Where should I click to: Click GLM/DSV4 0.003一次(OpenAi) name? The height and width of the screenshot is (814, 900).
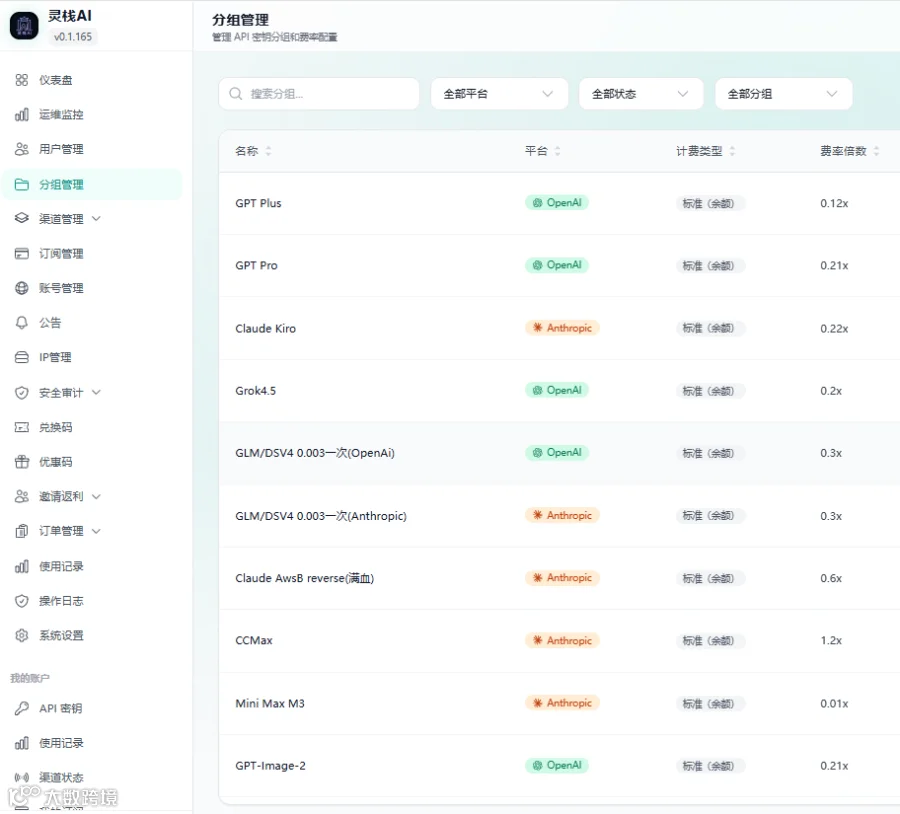click(315, 453)
